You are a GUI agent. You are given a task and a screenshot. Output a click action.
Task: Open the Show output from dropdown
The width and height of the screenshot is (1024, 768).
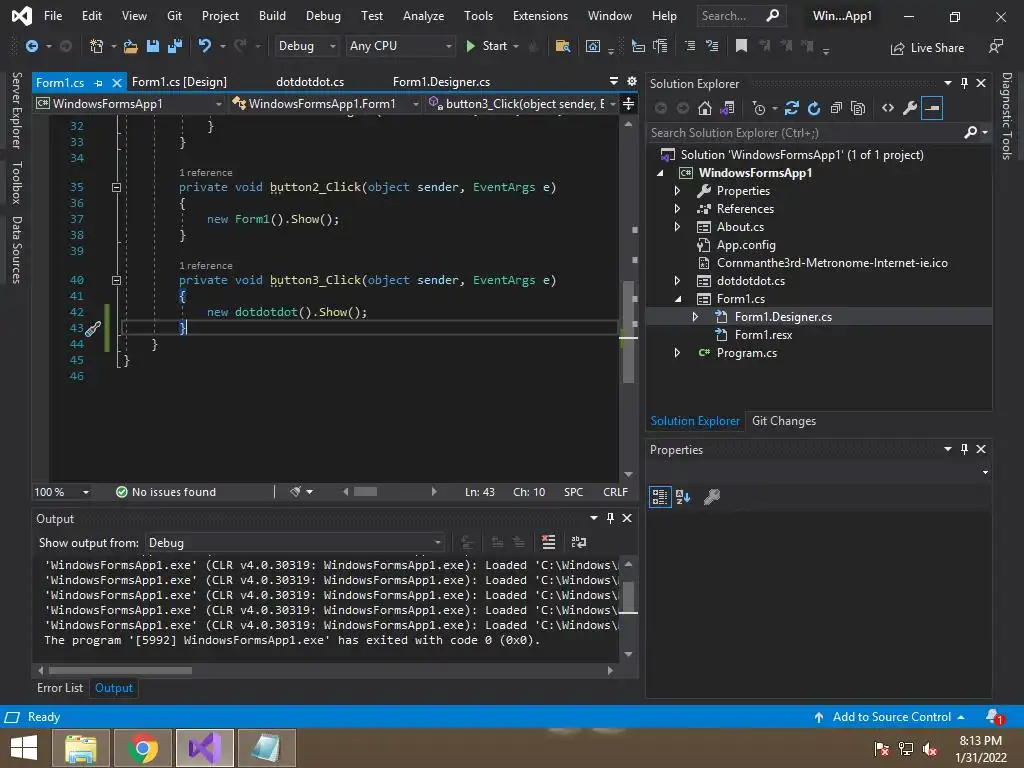(295, 542)
